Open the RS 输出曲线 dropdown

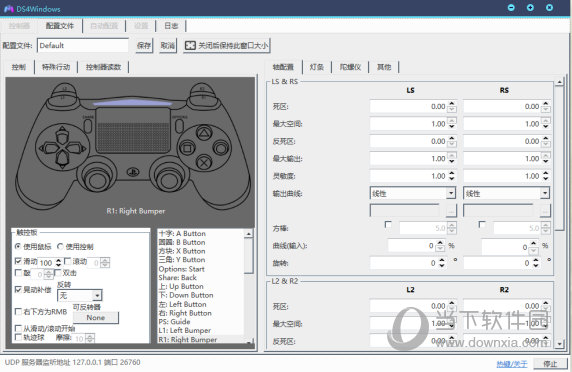[506, 193]
